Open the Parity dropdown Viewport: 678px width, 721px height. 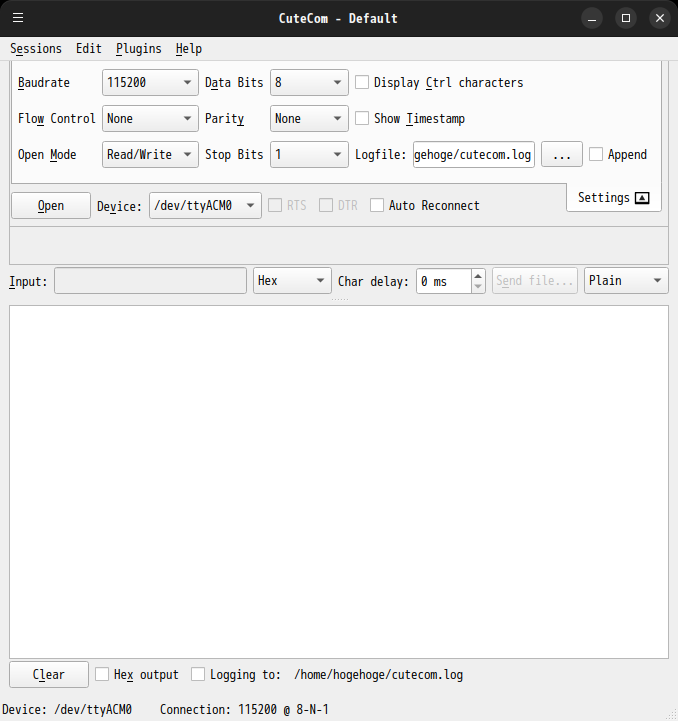click(x=309, y=118)
